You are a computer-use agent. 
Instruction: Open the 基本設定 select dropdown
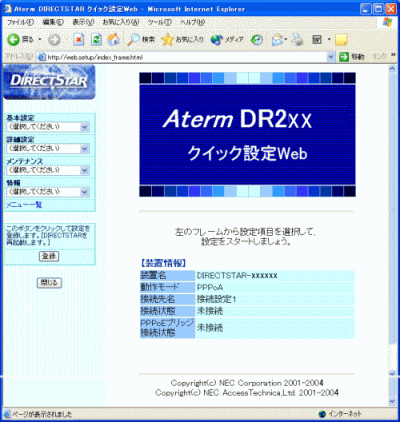(48, 127)
